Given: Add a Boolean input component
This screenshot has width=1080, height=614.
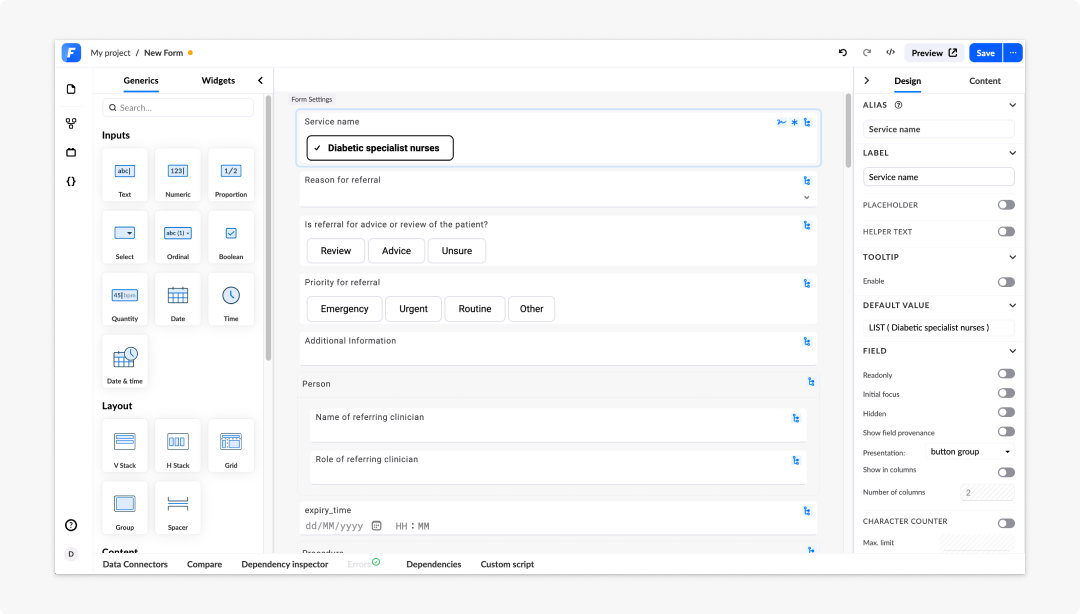Looking at the screenshot, I should coord(231,237).
